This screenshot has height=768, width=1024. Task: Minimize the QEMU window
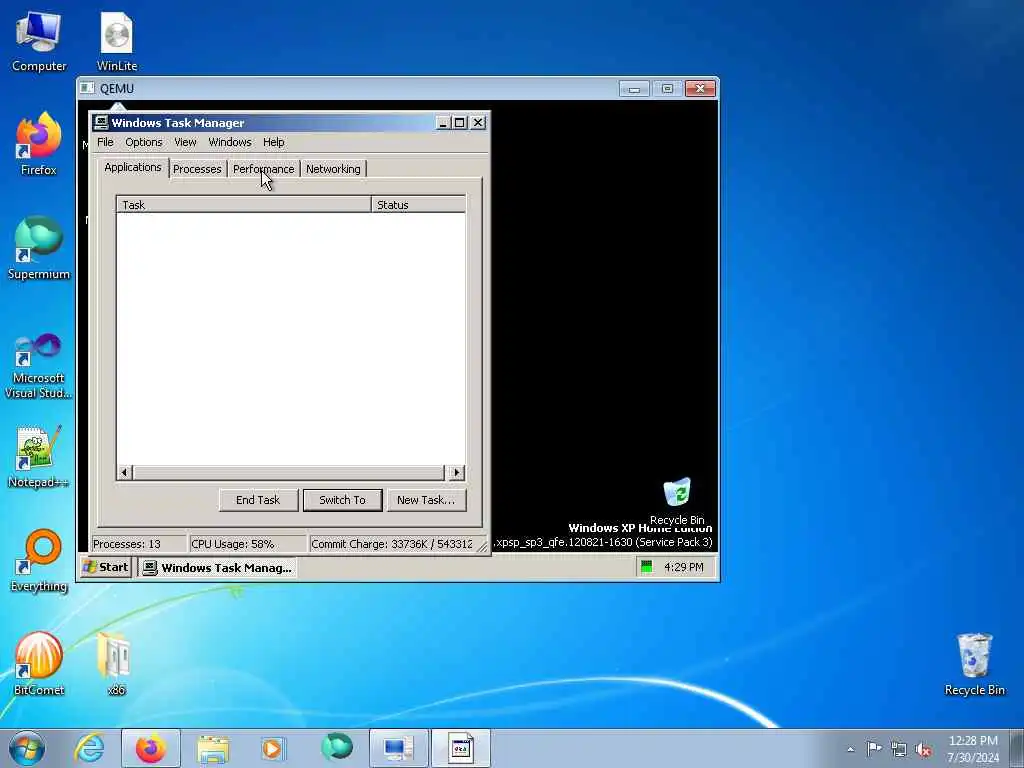coord(634,88)
